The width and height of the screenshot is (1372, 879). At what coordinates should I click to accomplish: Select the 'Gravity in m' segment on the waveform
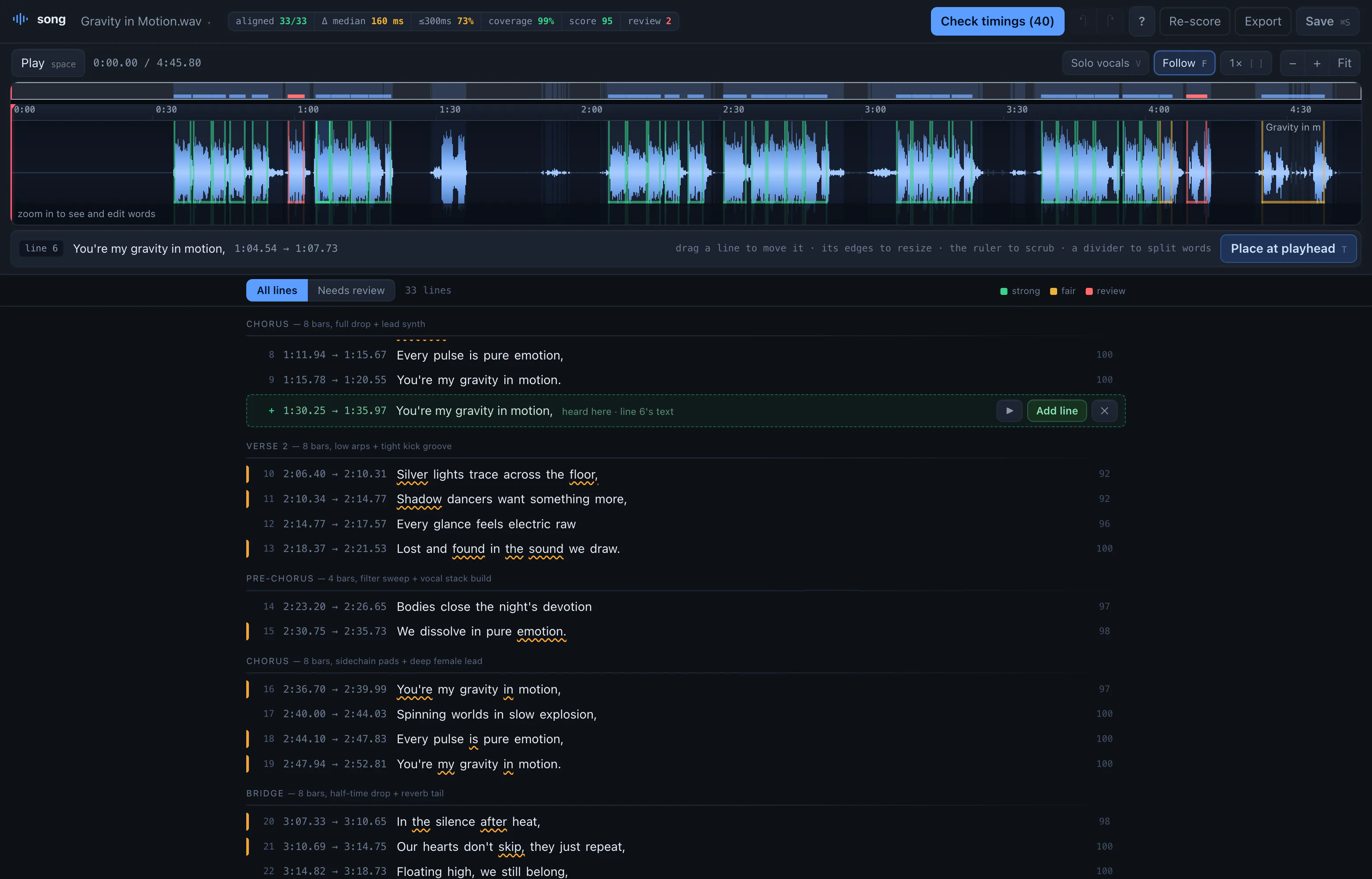click(1293, 162)
